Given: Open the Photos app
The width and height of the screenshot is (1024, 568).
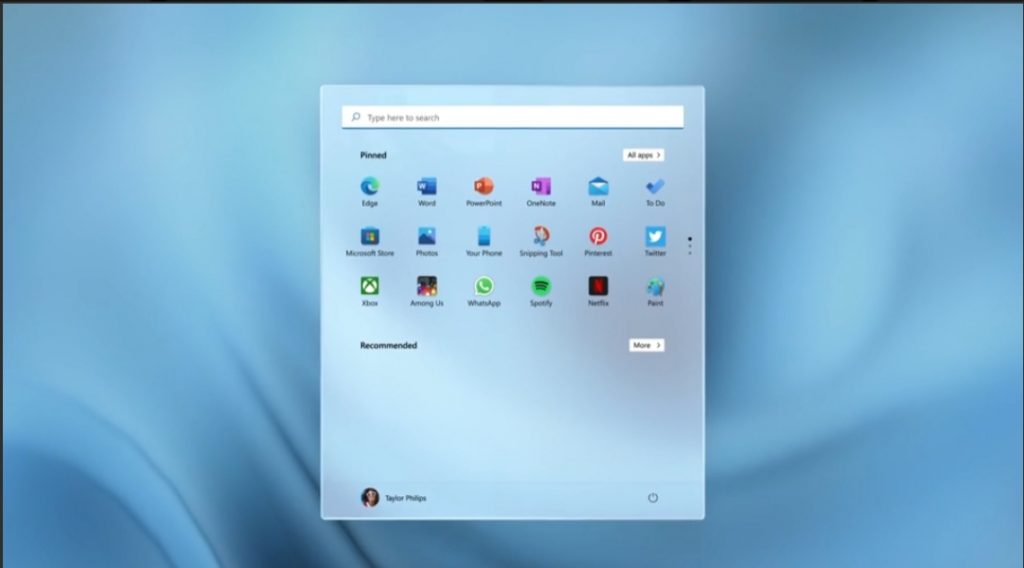Looking at the screenshot, I should pos(426,242).
